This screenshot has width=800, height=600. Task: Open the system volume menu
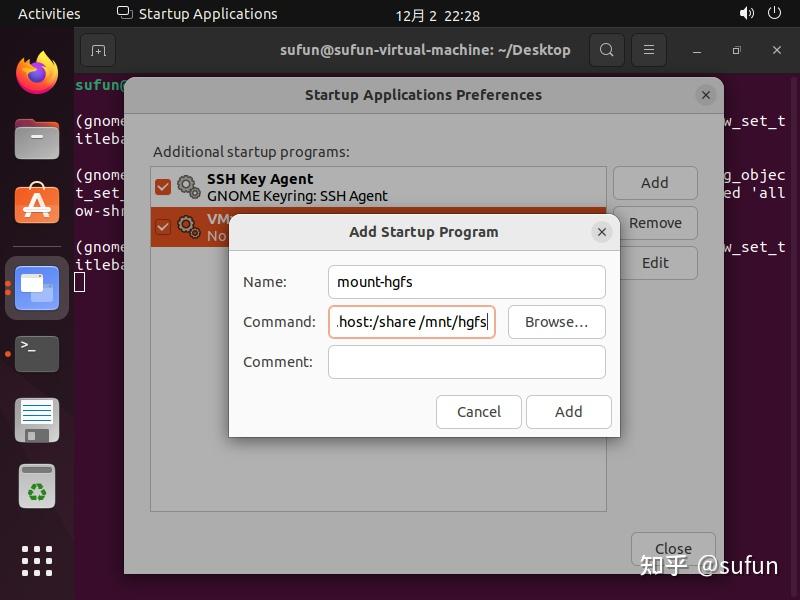(748, 13)
